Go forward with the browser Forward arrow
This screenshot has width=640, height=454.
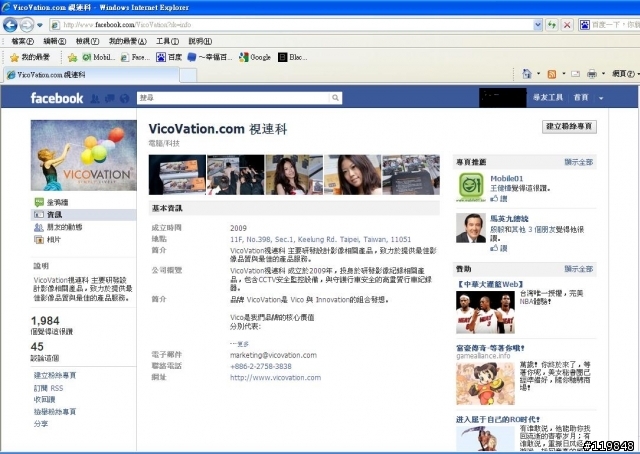(27, 25)
